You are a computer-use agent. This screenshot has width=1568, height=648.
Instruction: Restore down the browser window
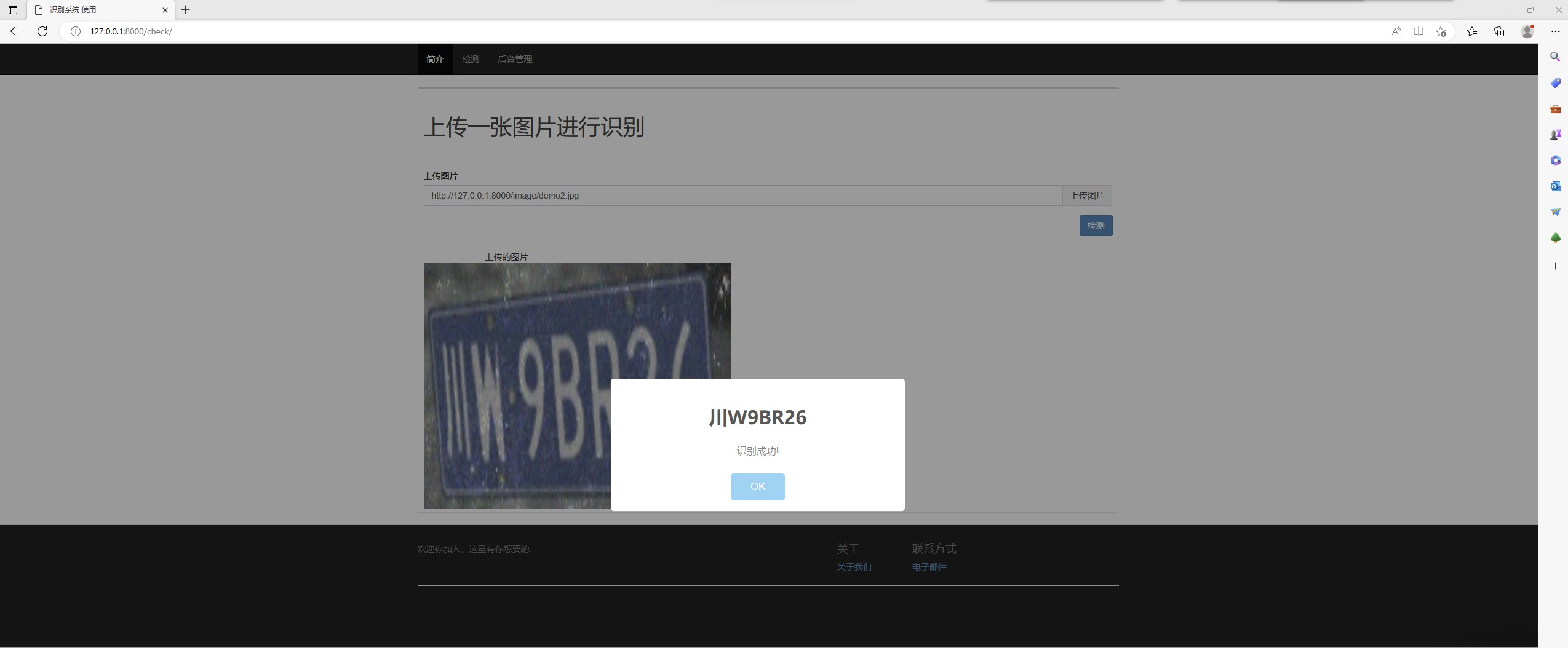tap(1530, 10)
